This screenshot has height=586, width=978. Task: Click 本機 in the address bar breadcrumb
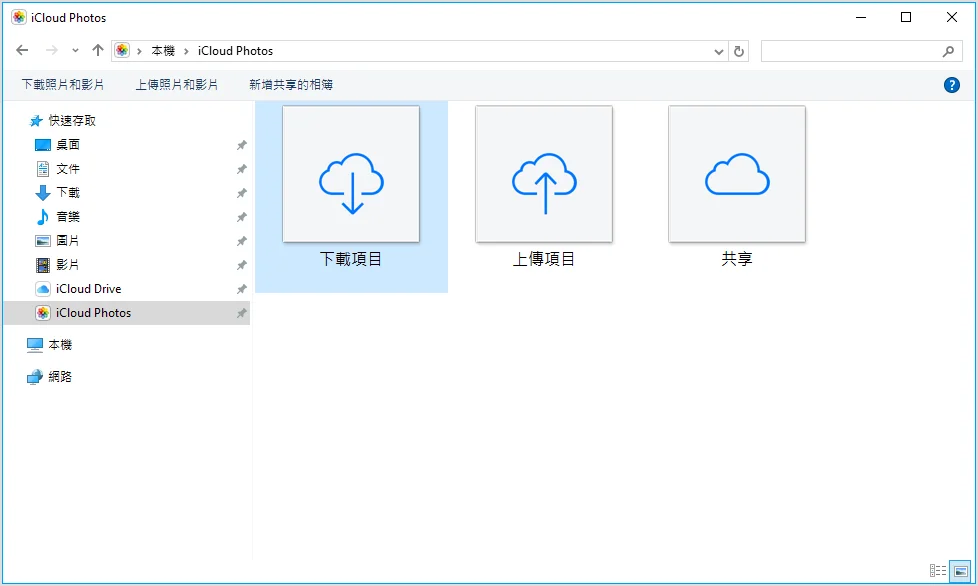(x=163, y=51)
